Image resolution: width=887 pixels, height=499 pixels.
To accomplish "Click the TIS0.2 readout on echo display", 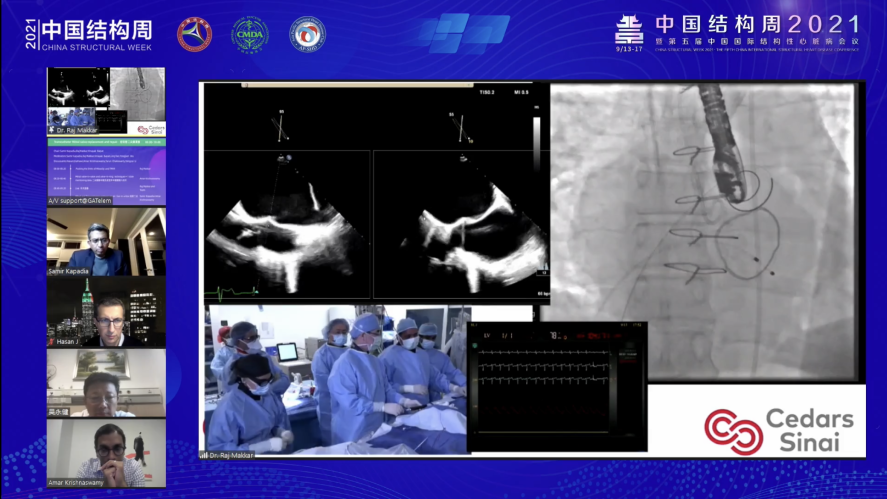I will pyautogui.click(x=487, y=92).
